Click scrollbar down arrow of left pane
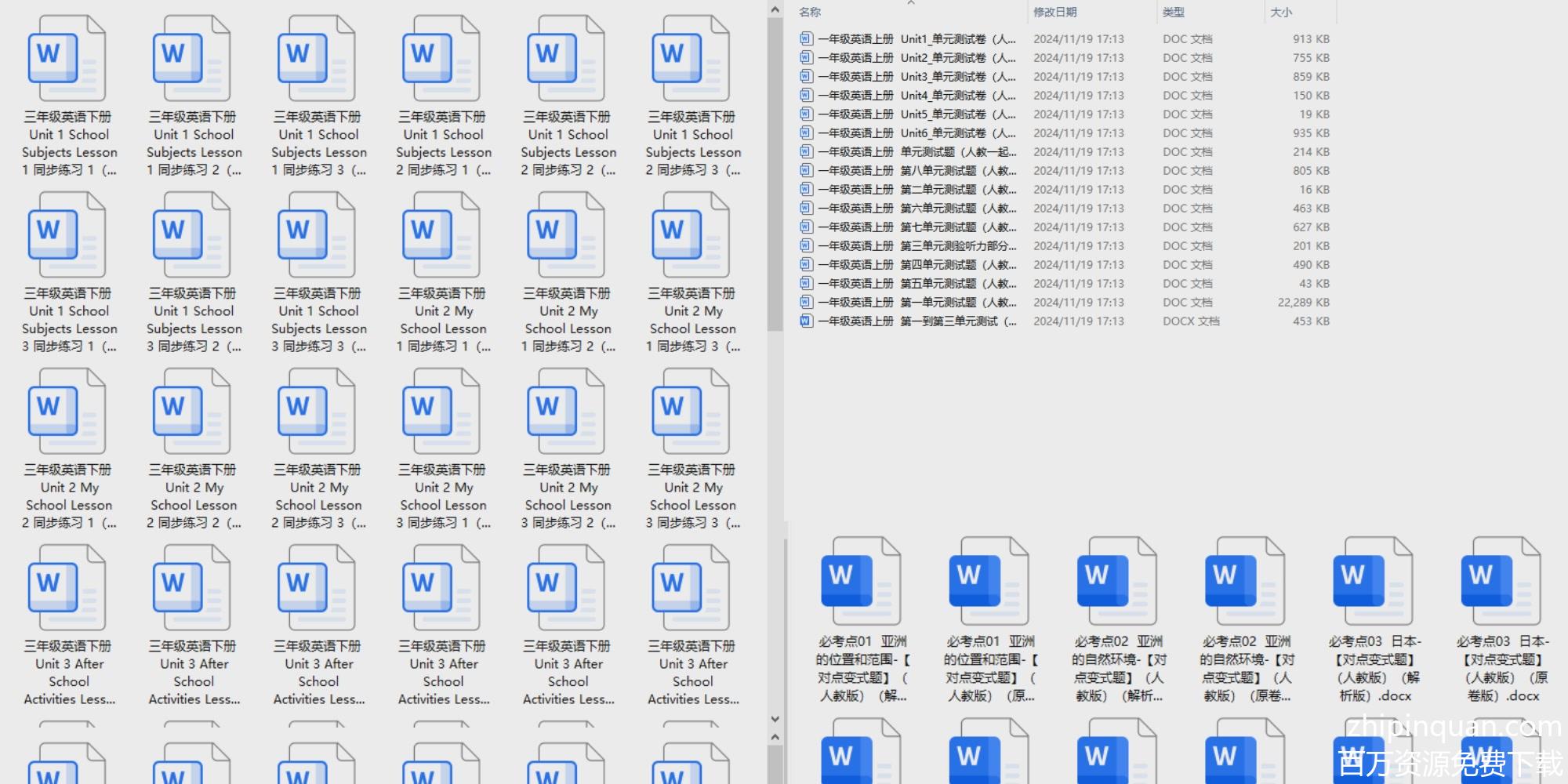This screenshot has height=784, width=1568. 775,718
